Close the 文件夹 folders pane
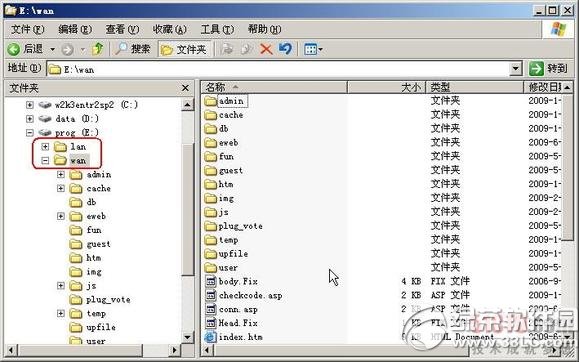Screen dimensions: 579x362 tap(185, 88)
